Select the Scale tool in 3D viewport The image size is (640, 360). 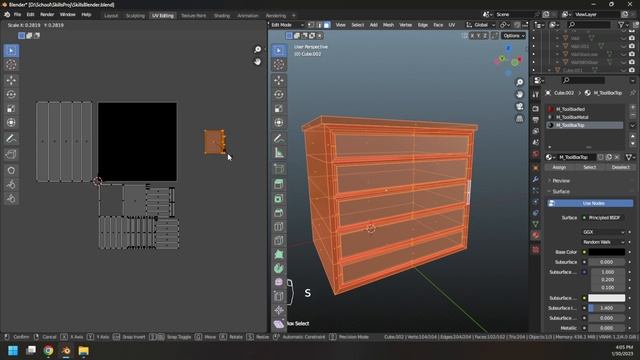point(279,109)
